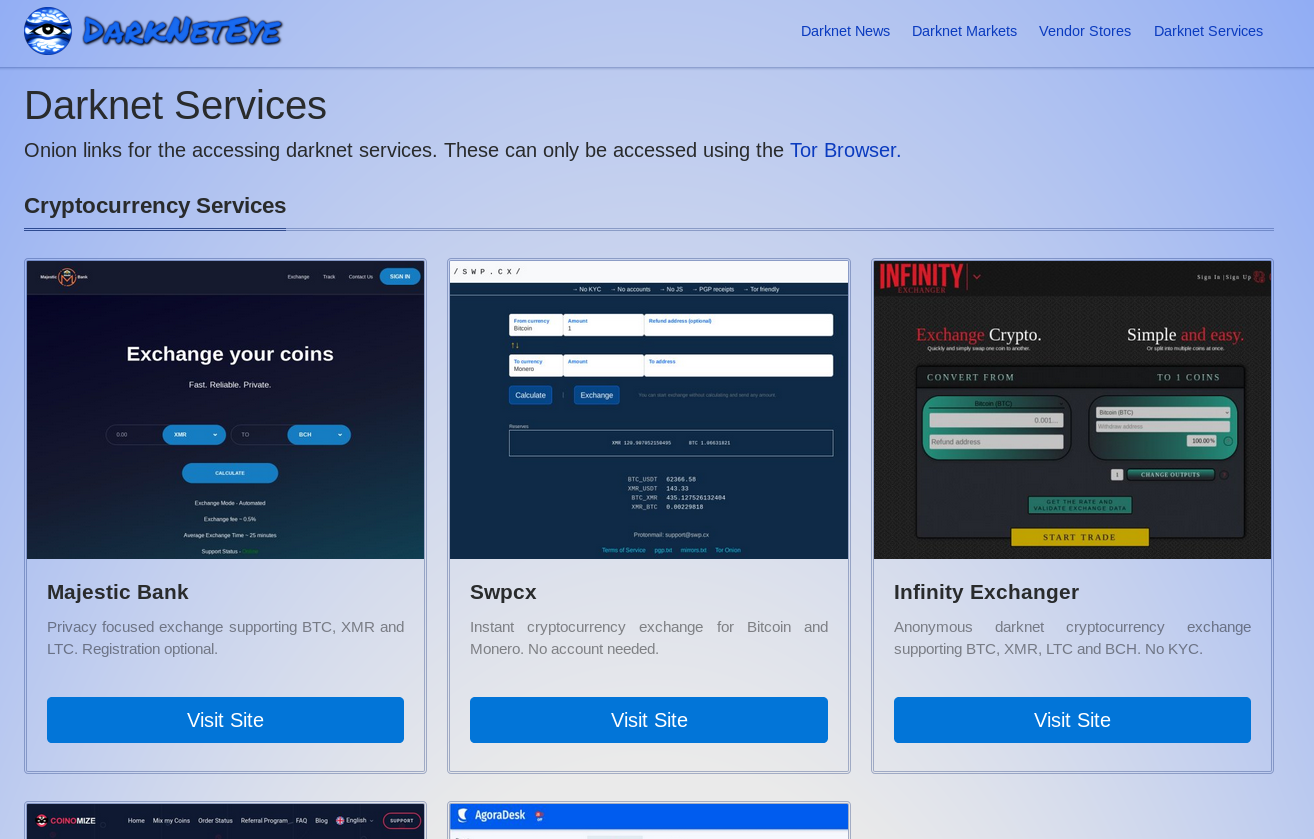Click the Swpcx description about Bitcoin and Monero

click(x=649, y=638)
